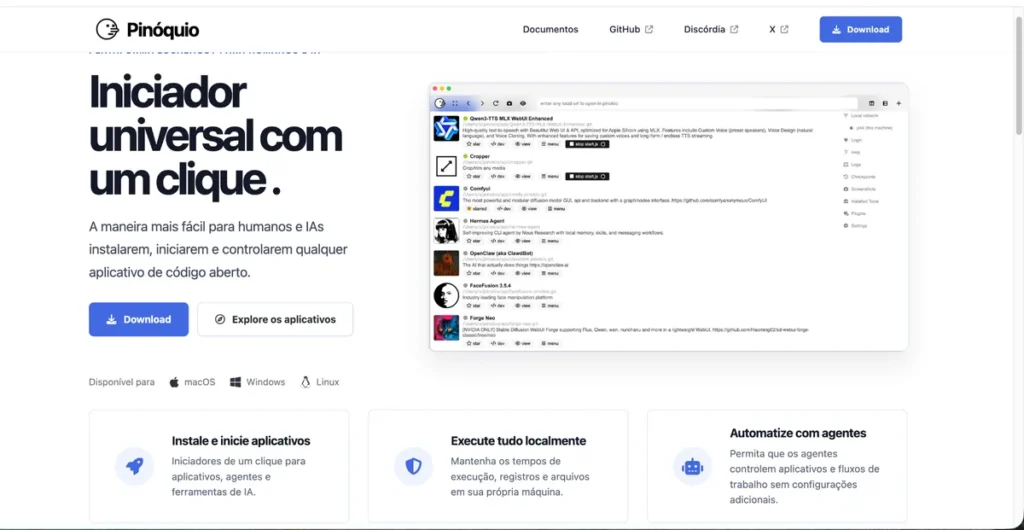Toggle the star on the FaceFusion row
Image resolution: width=1024 pixels, height=530 pixels.
(473, 305)
